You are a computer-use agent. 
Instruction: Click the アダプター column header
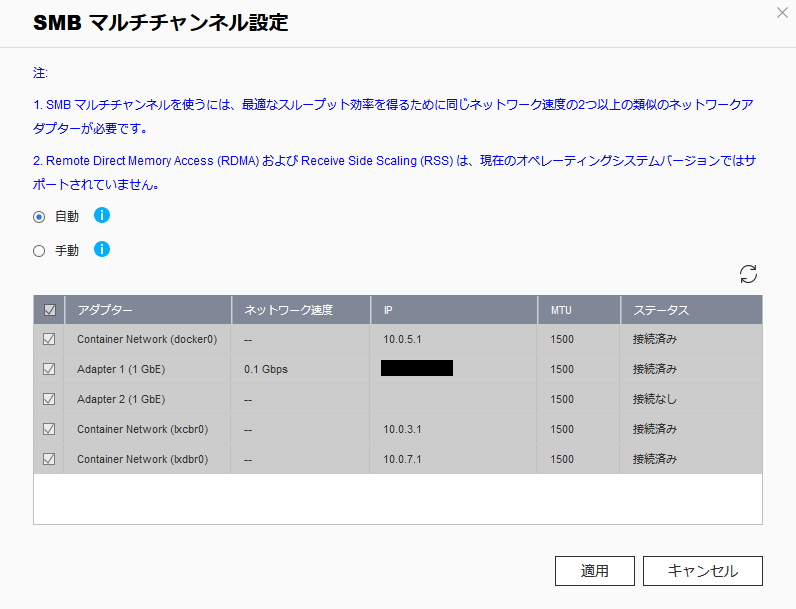click(x=105, y=310)
